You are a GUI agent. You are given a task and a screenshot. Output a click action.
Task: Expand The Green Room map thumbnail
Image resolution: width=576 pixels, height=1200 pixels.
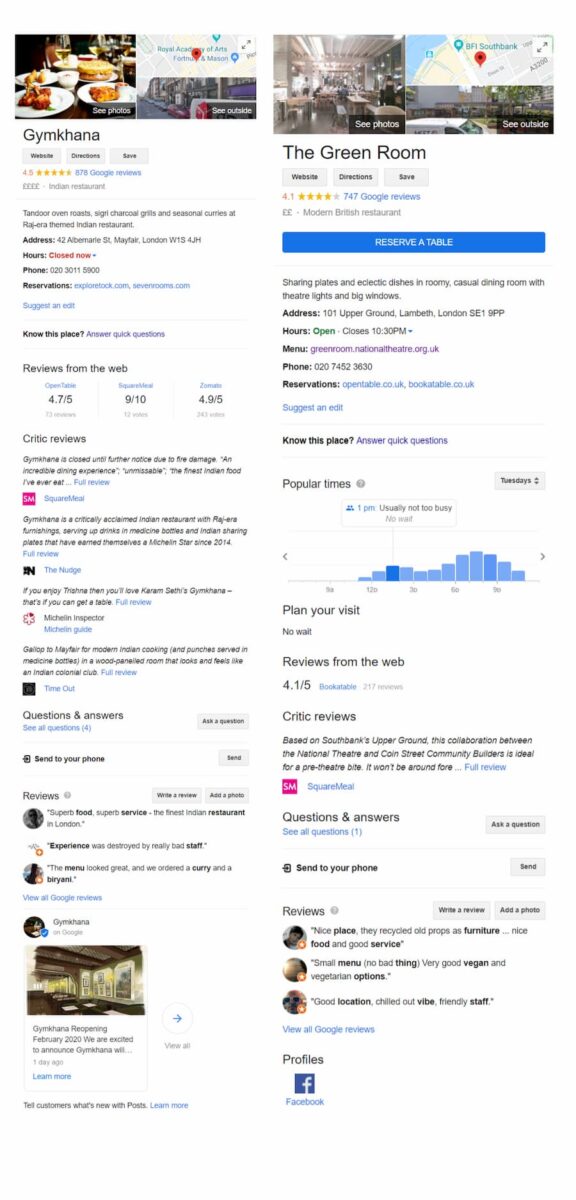click(x=543, y=46)
